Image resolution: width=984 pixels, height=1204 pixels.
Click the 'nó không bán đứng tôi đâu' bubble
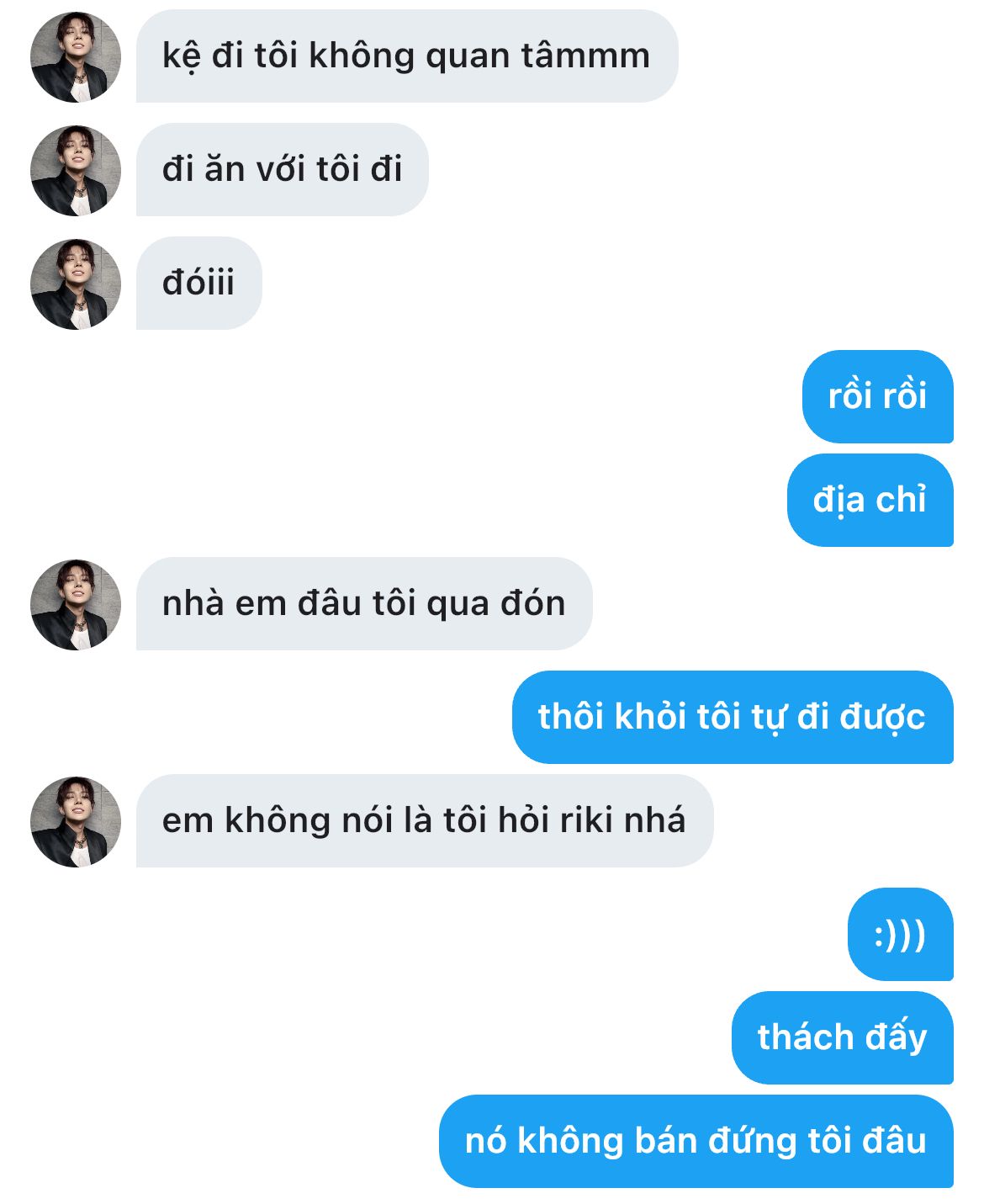tap(696, 1141)
